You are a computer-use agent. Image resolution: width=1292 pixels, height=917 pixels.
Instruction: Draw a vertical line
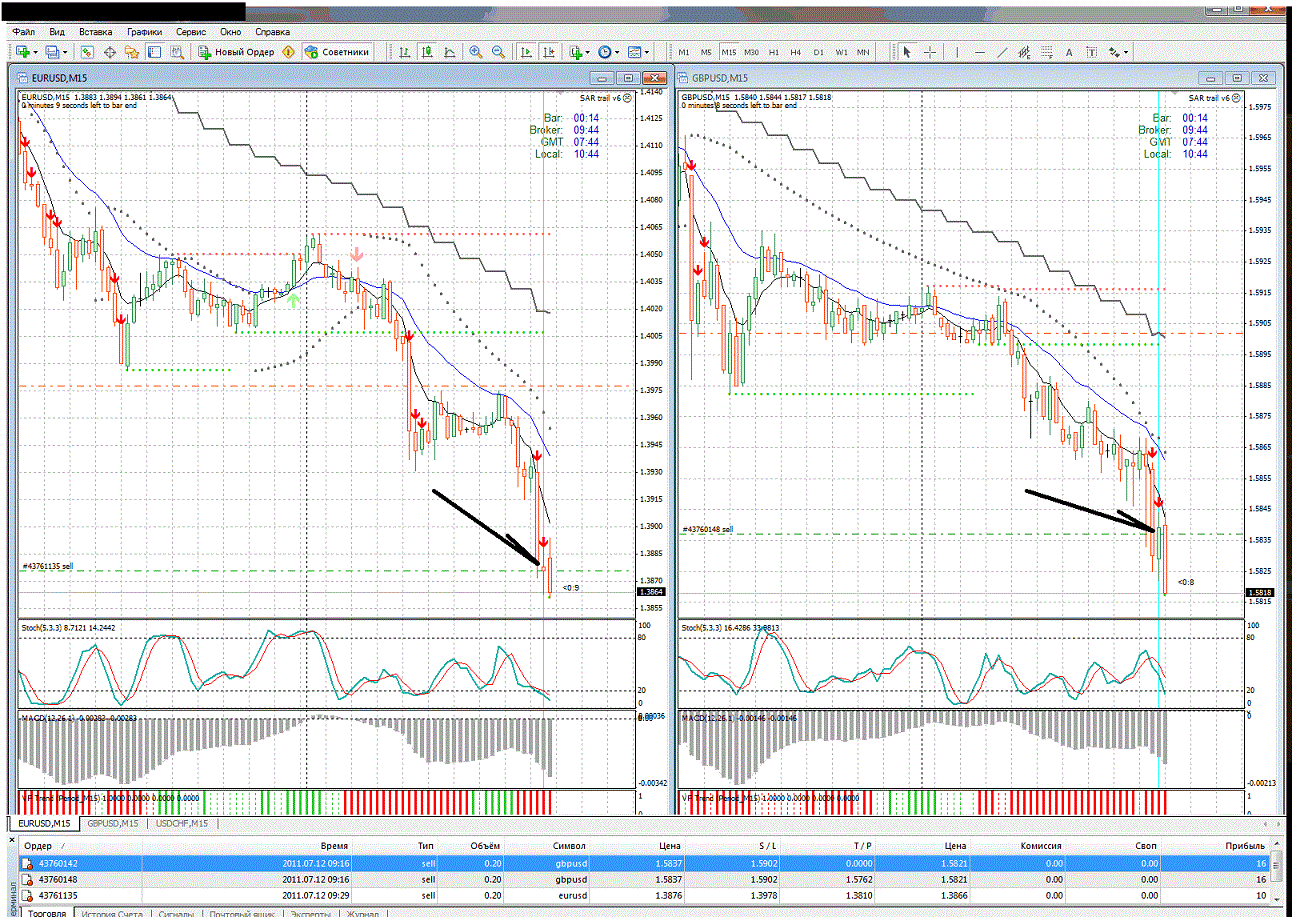[957, 52]
